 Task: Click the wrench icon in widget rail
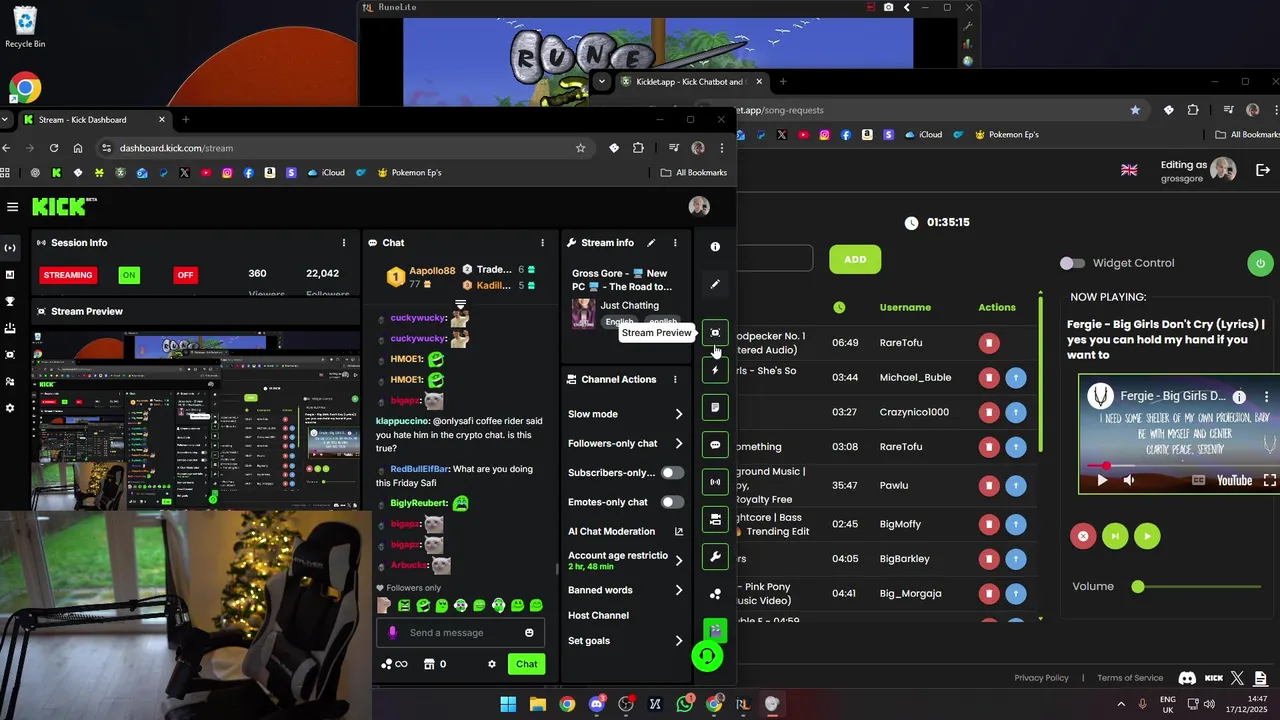[x=715, y=557]
